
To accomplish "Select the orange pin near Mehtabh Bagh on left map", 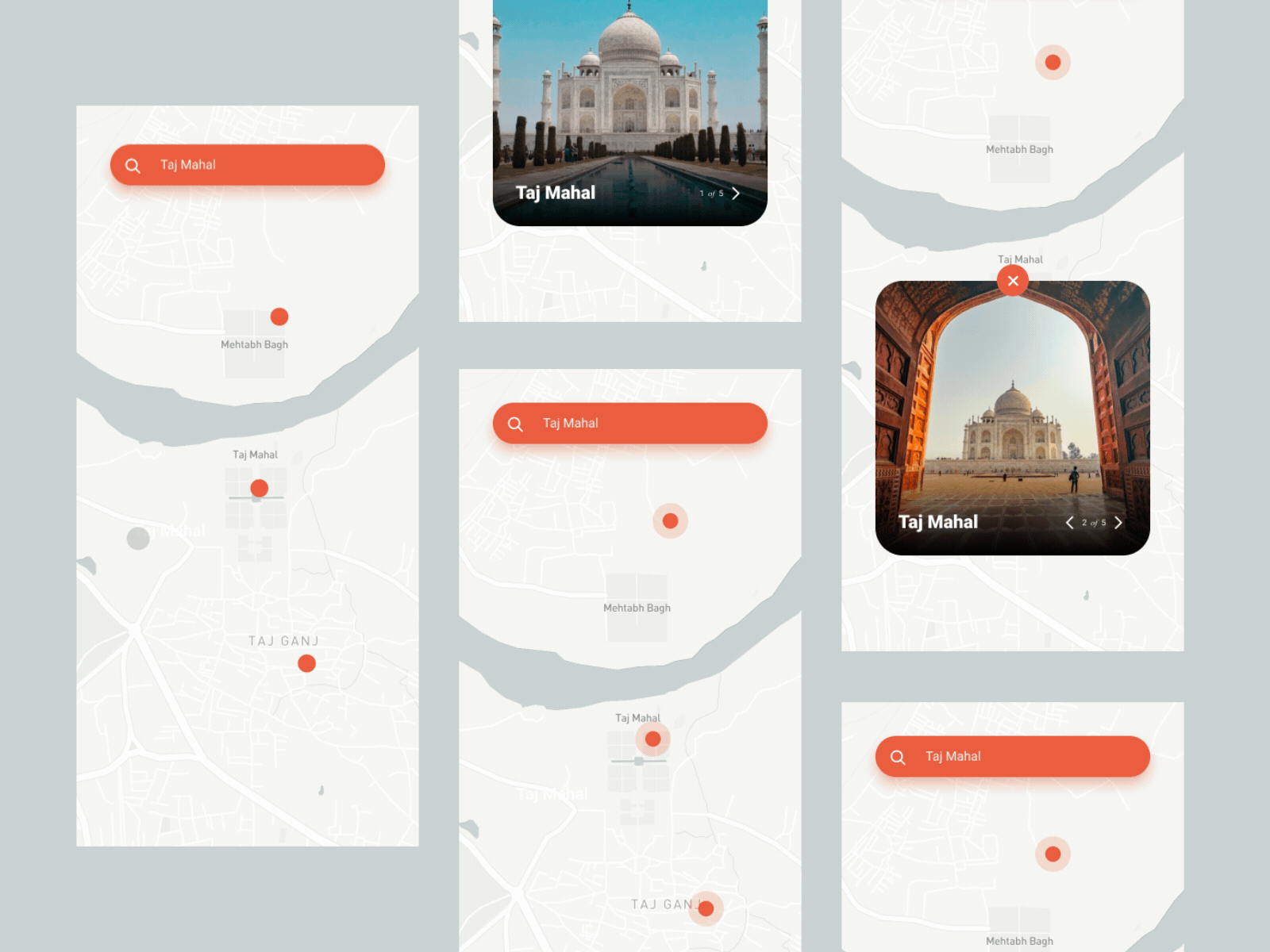I will coord(279,316).
